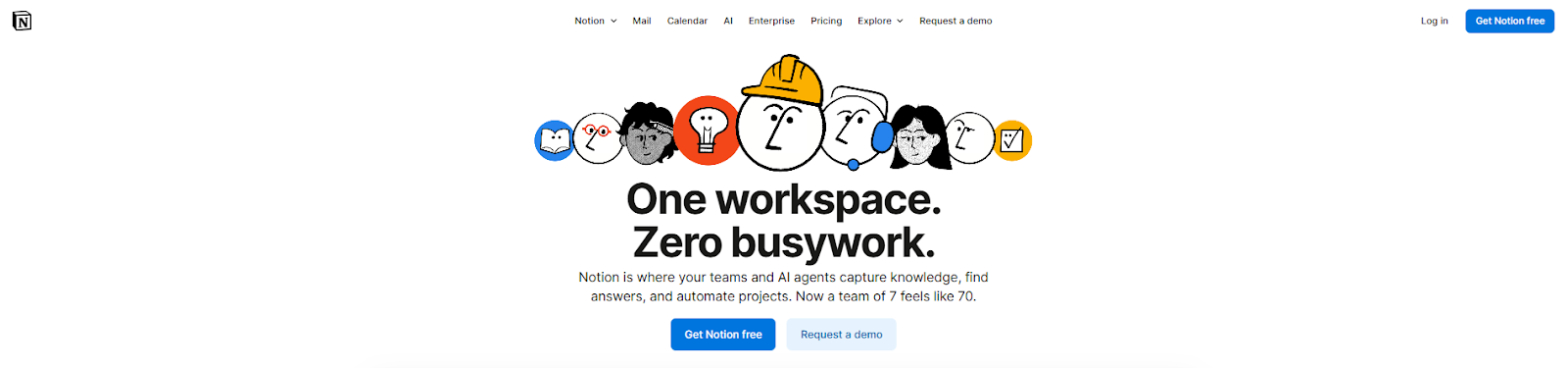Click the face with blue headset
The width and height of the screenshot is (1568, 368).
(856, 128)
